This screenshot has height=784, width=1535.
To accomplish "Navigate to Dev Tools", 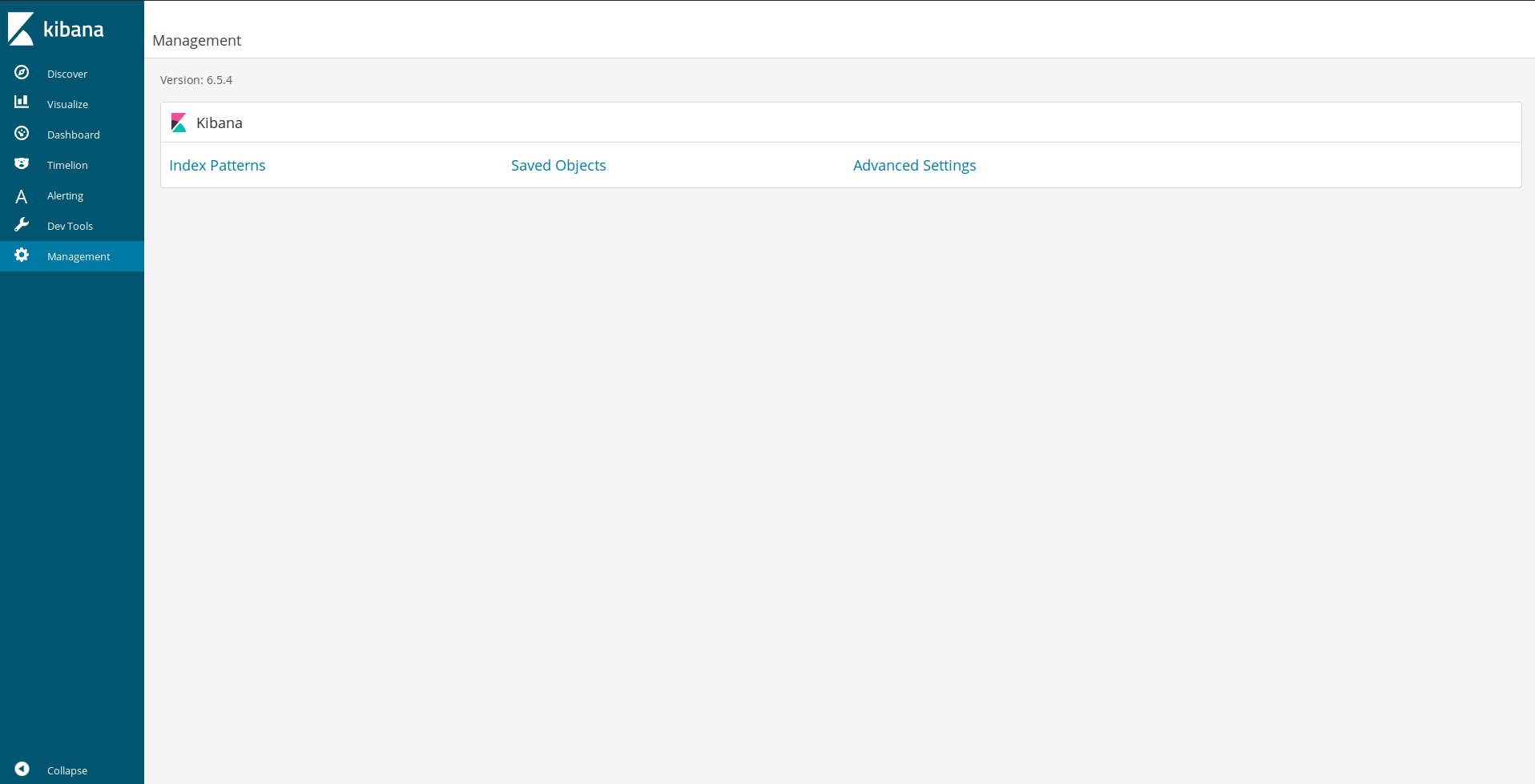I will (70, 226).
